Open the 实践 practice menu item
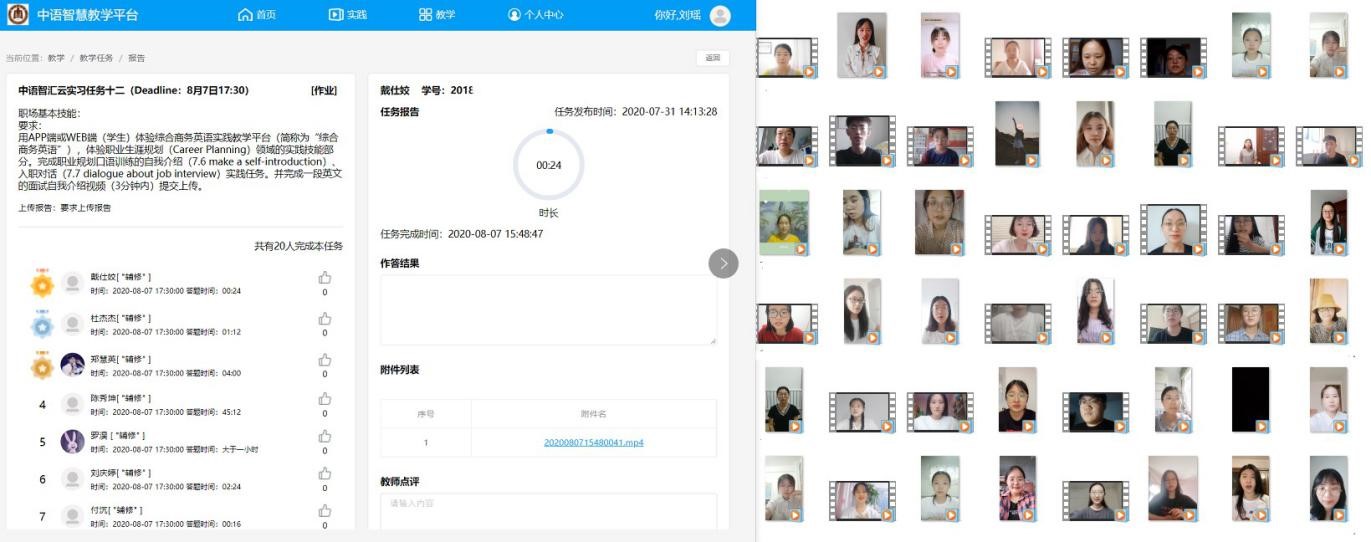Screen dimensions: 1371x542 [x=347, y=15]
